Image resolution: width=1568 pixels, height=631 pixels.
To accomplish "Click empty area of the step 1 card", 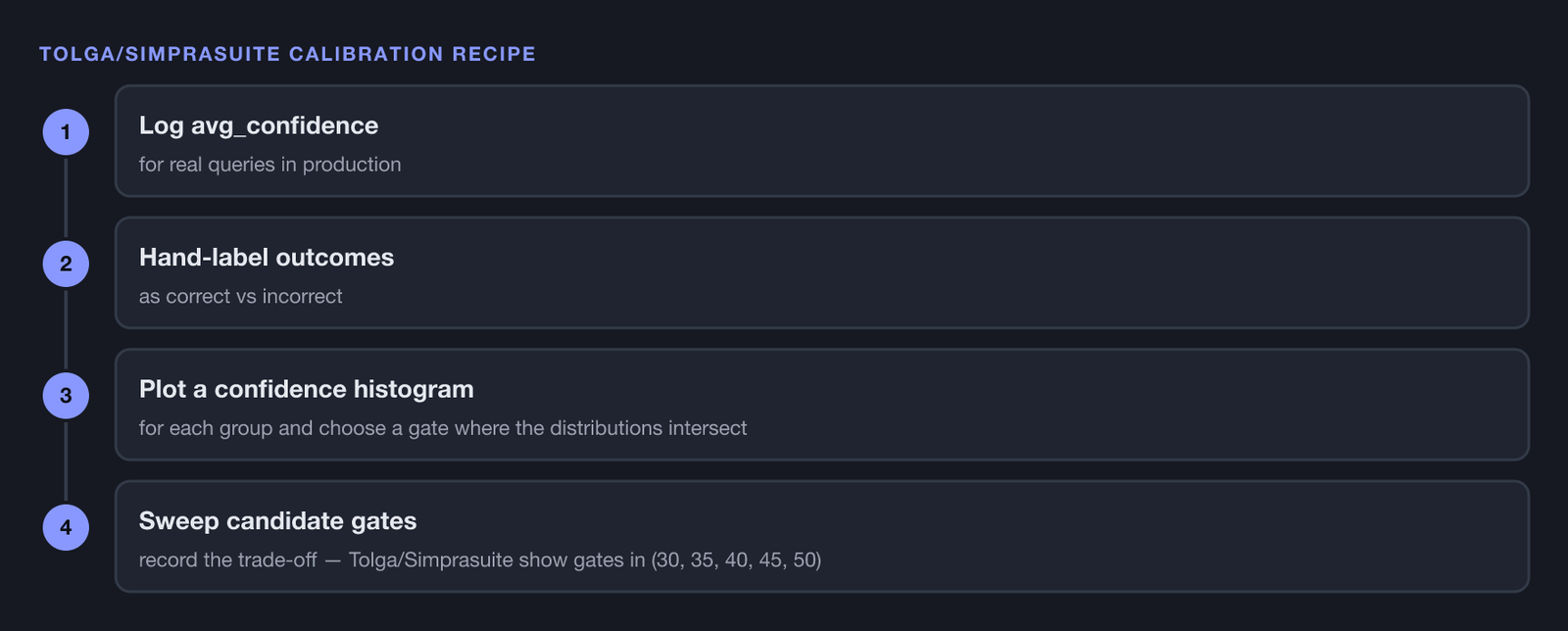I will coord(980,141).
